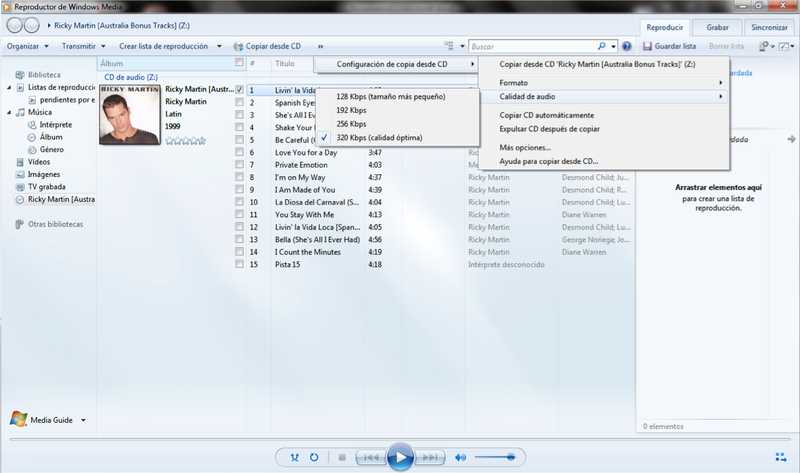The width and height of the screenshot is (800, 473).
Task: Uncheck track 1 Livin' la Vida checkbox
Action: (x=239, y=89)
